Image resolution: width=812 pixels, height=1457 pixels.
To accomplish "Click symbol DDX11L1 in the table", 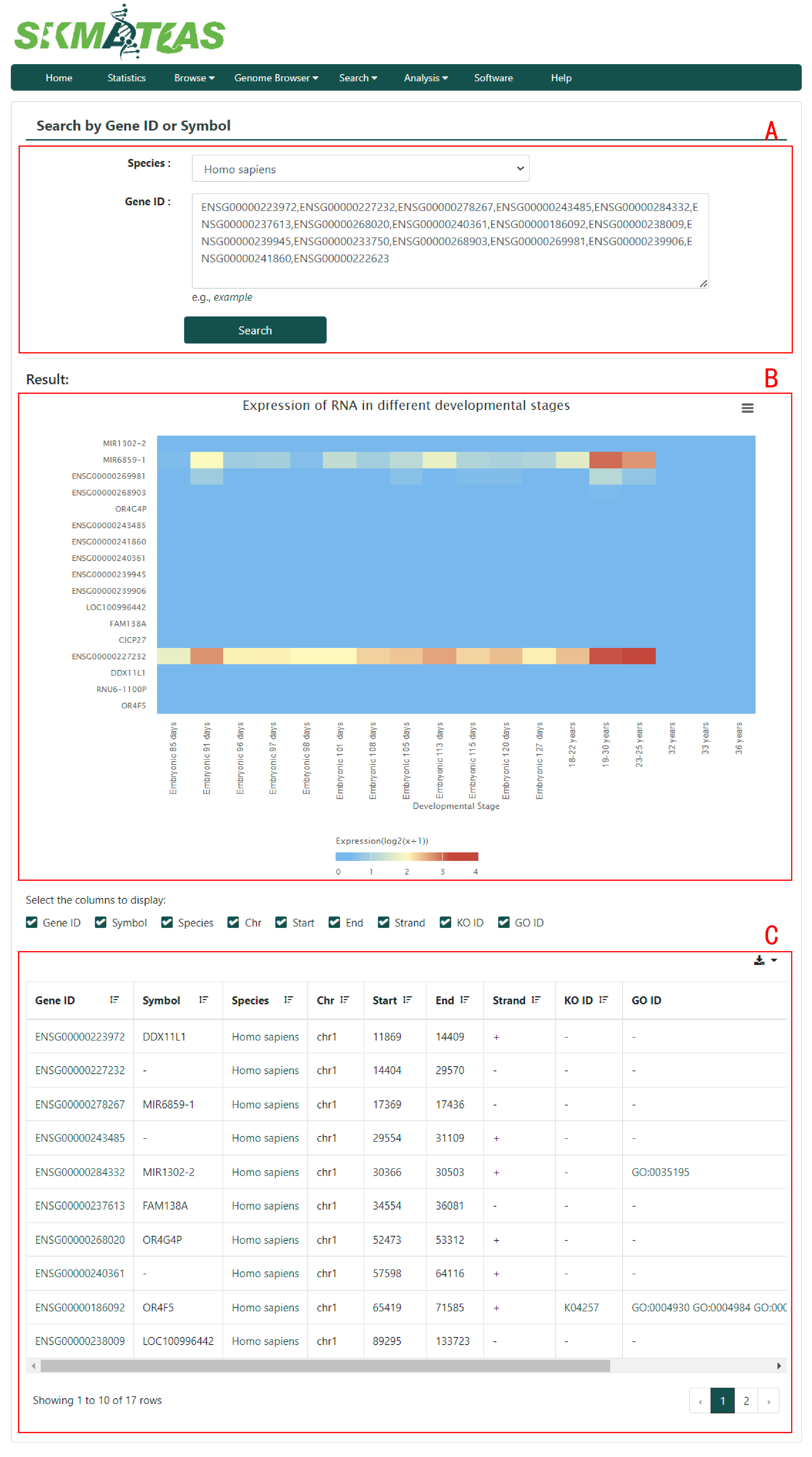I will pyautogui.click(x=164, y=1036).
